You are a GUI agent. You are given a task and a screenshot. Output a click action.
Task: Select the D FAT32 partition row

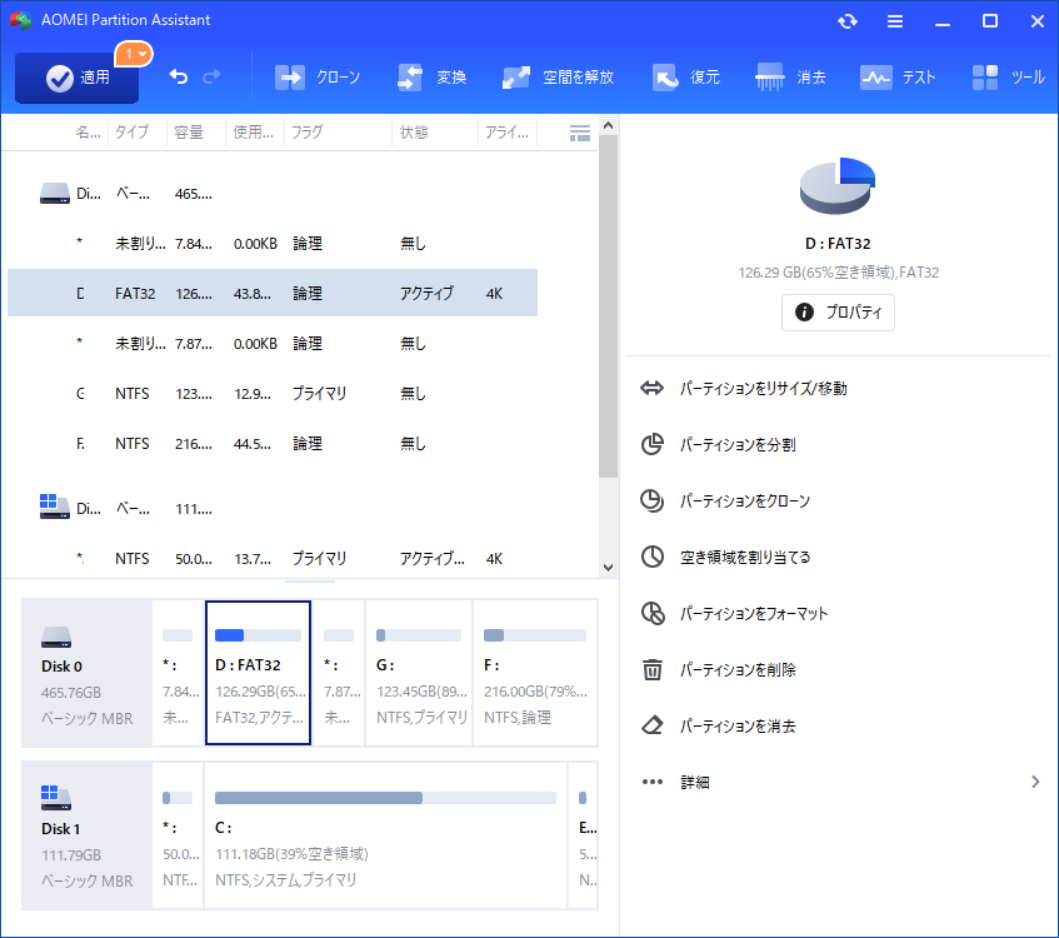(272, 293)
